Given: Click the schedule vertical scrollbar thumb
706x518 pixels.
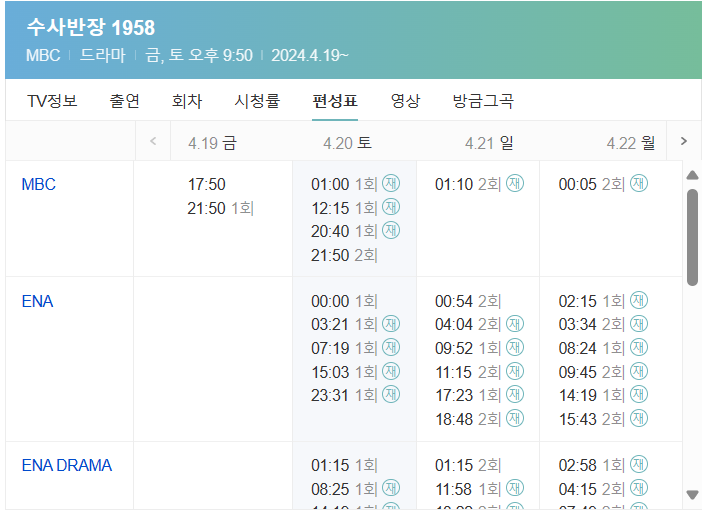Looking at the screenshot, I should (x=692, y=237).
